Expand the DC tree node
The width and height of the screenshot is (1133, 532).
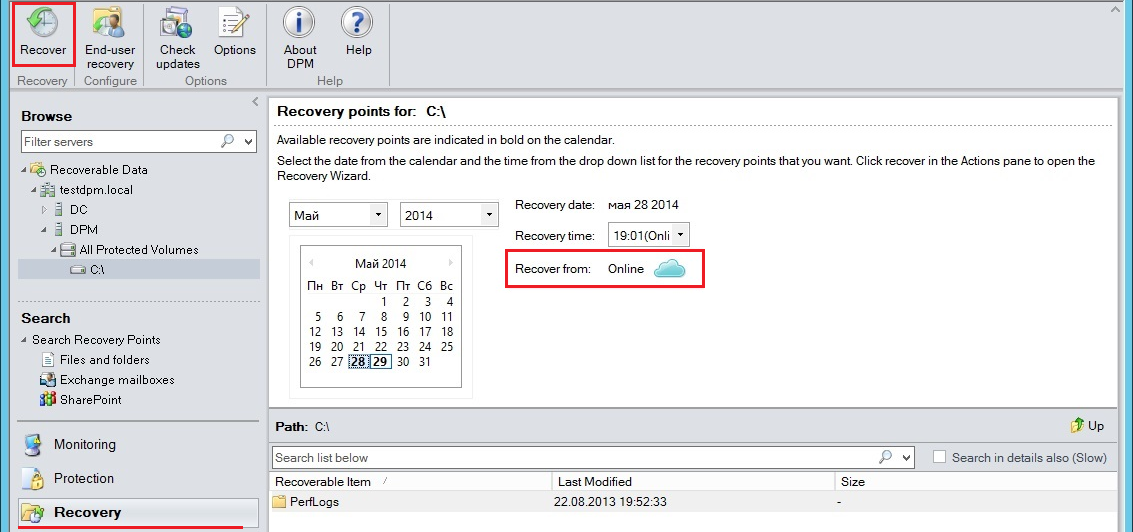[44, 210]
